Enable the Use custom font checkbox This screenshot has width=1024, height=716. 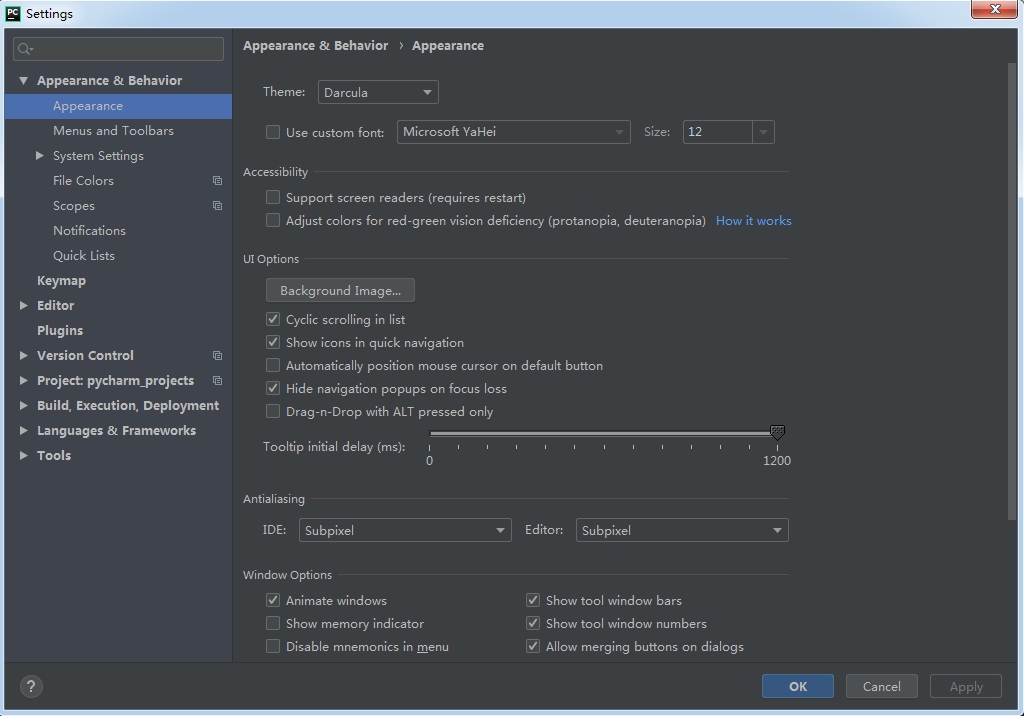click(x=272, y=131)
